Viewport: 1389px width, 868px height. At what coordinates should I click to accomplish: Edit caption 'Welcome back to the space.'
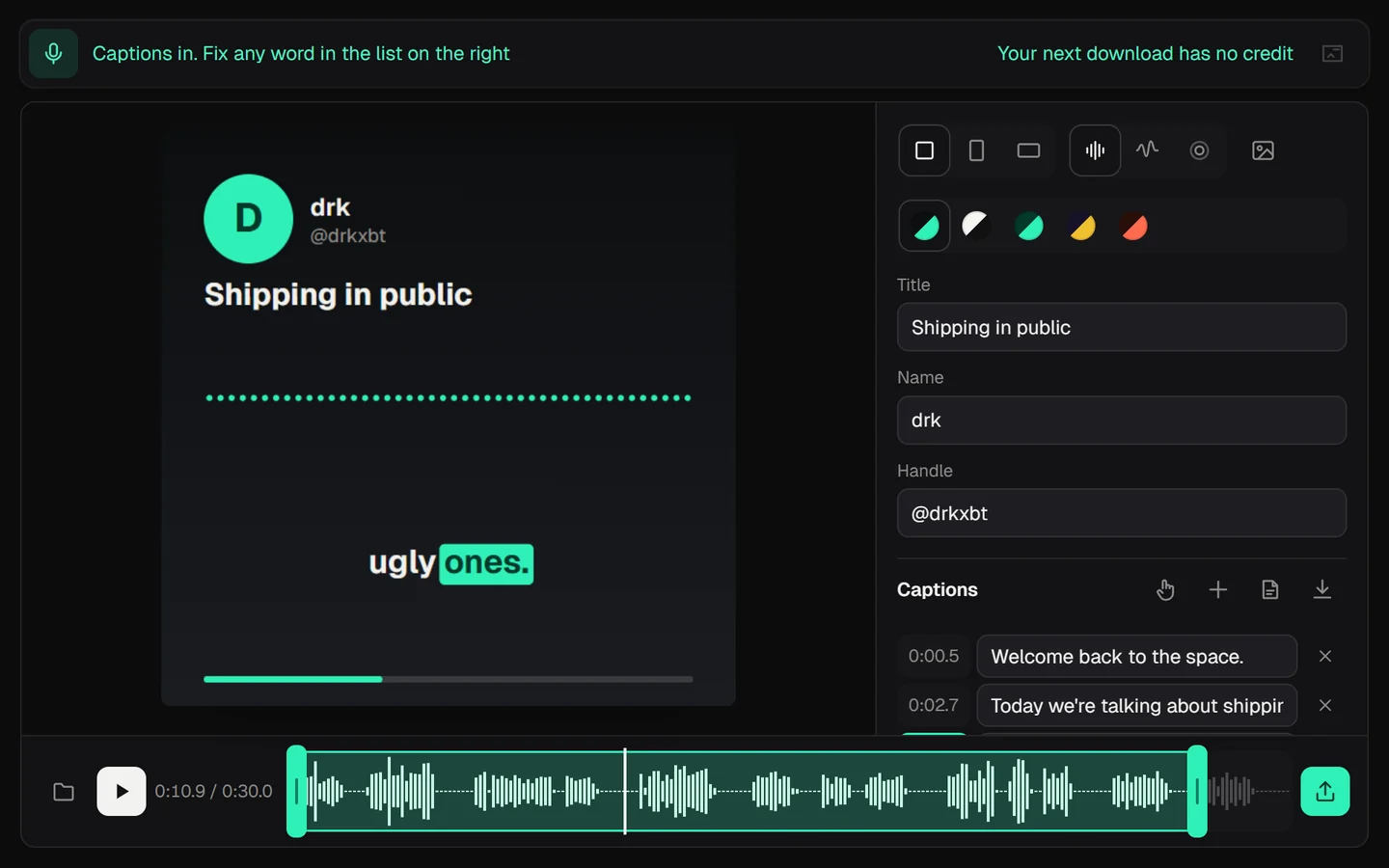tap(1136, 656)
